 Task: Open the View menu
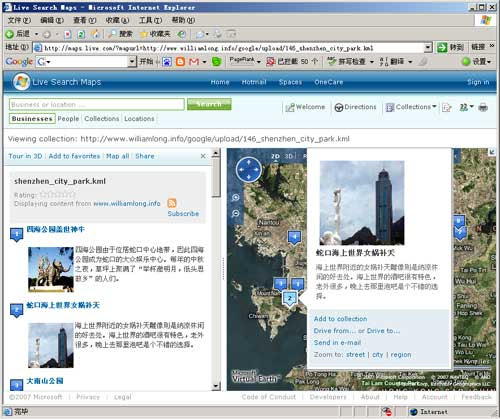coord(85,20)
